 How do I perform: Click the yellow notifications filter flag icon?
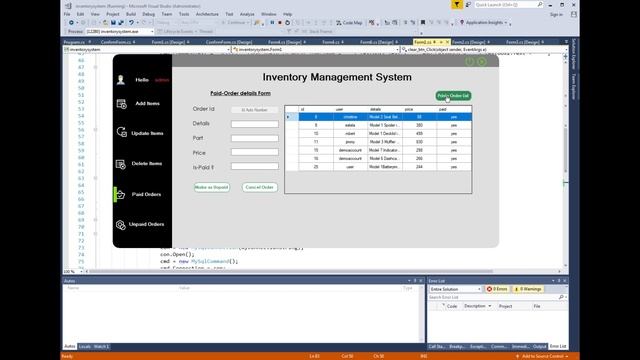click(457, 4)
